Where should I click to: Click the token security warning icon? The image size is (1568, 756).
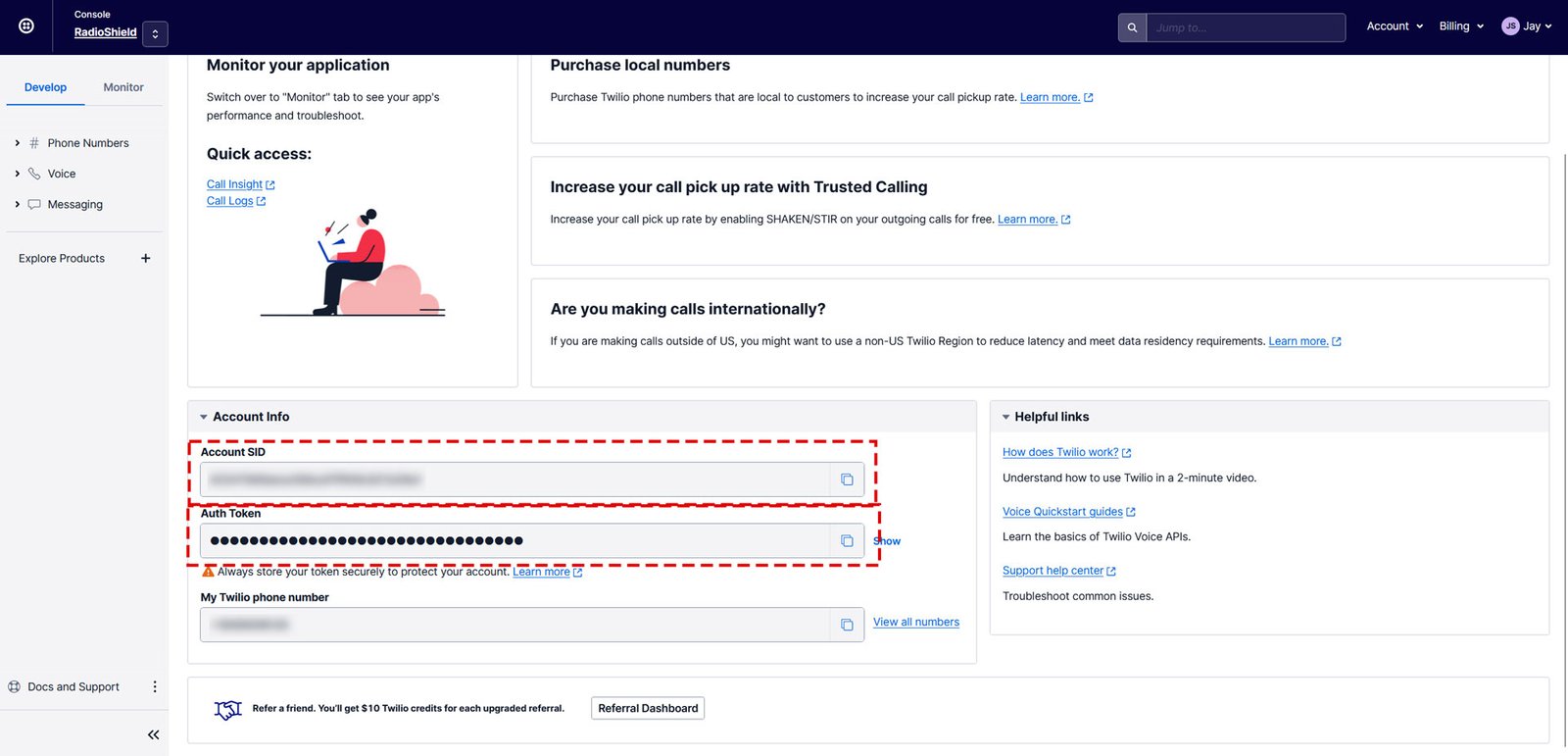pyautogui.click(x=208, y=572)
